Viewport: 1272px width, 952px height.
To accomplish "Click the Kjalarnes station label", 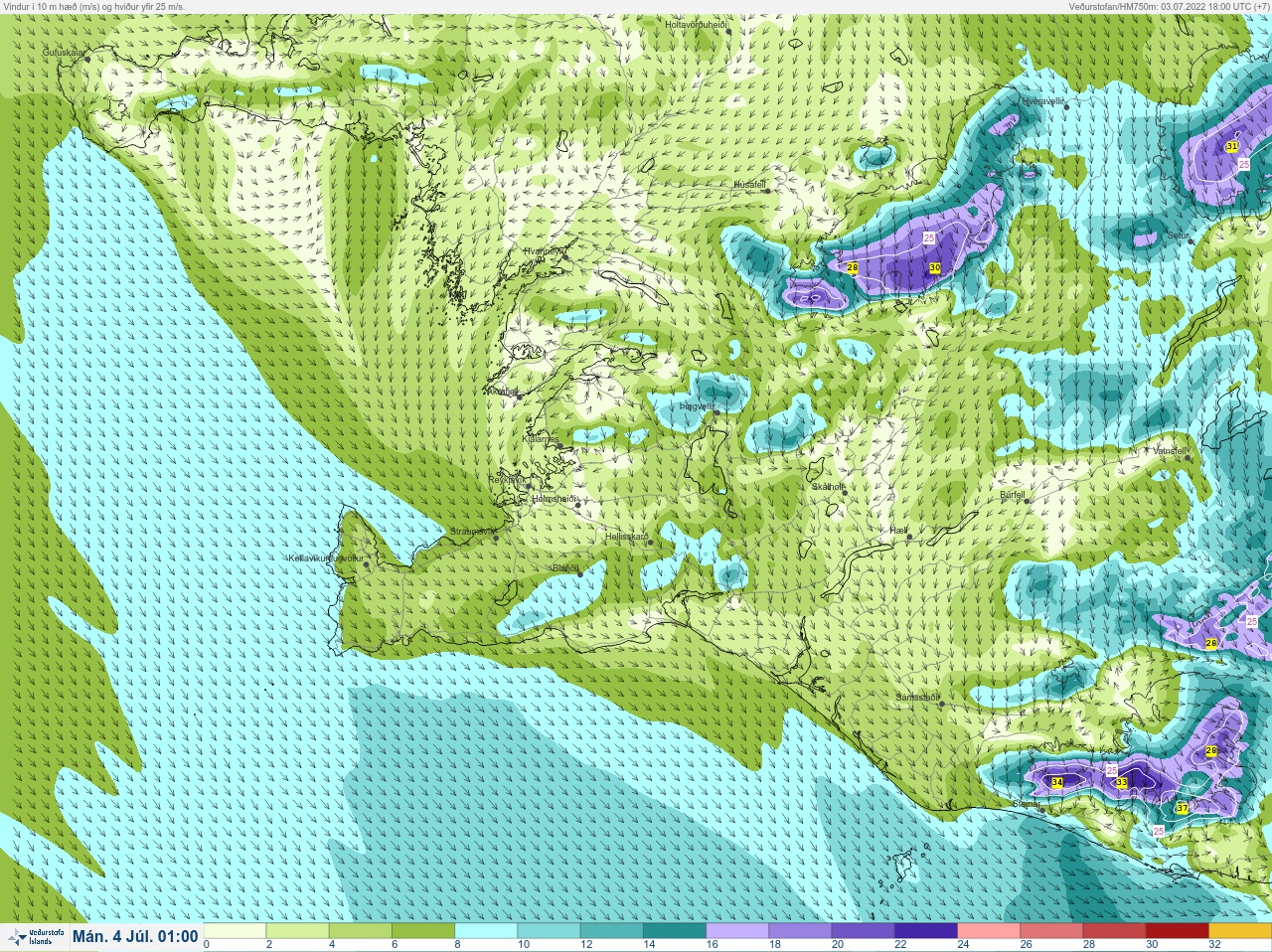I will pos(541,438).
